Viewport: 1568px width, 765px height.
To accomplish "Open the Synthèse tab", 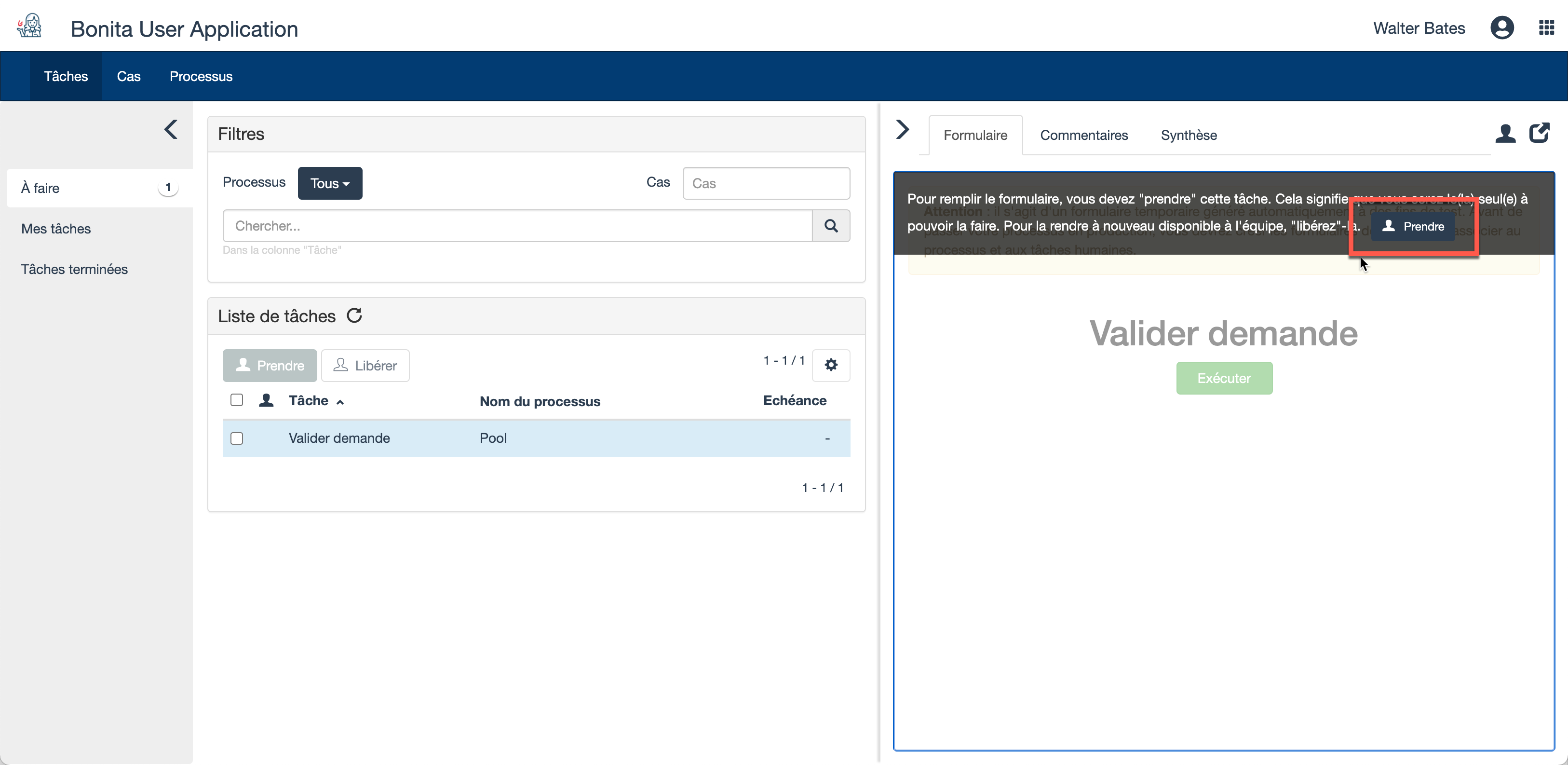I will tap(1189, 135).
